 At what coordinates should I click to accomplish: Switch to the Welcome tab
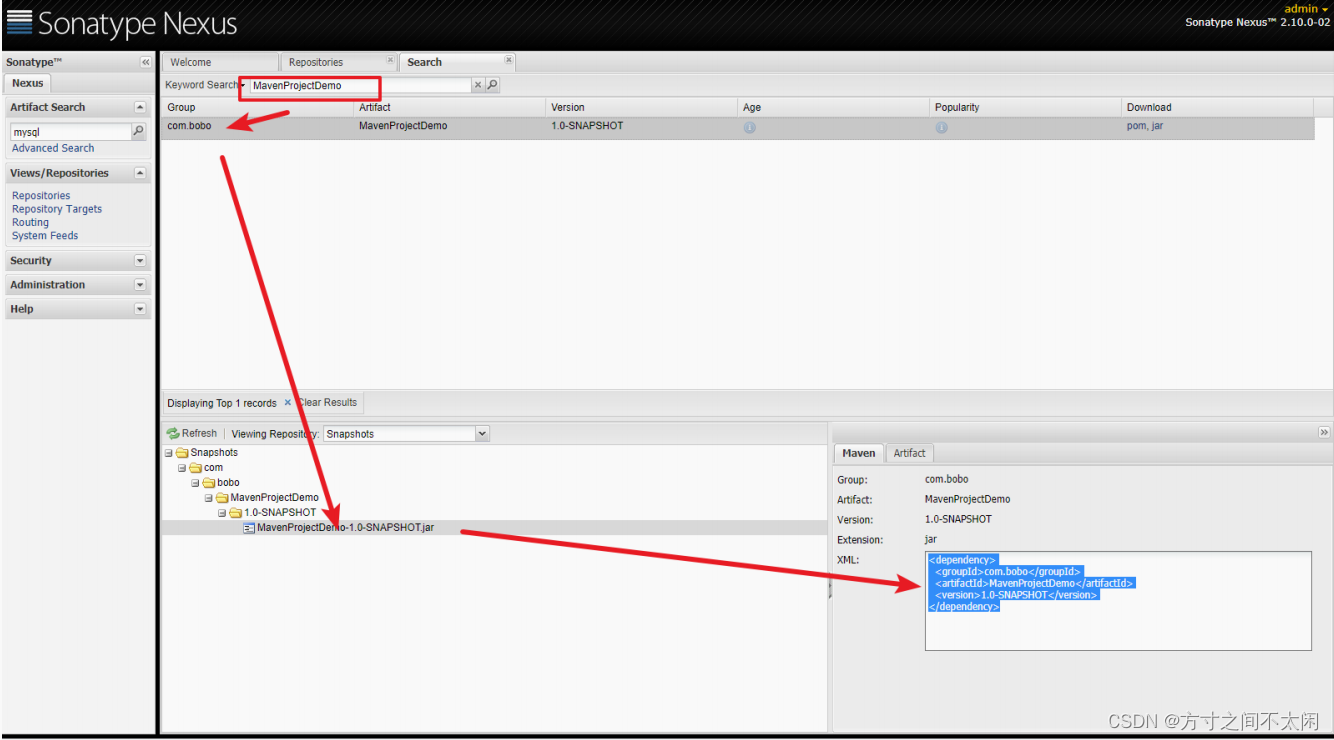coord(219,62)
